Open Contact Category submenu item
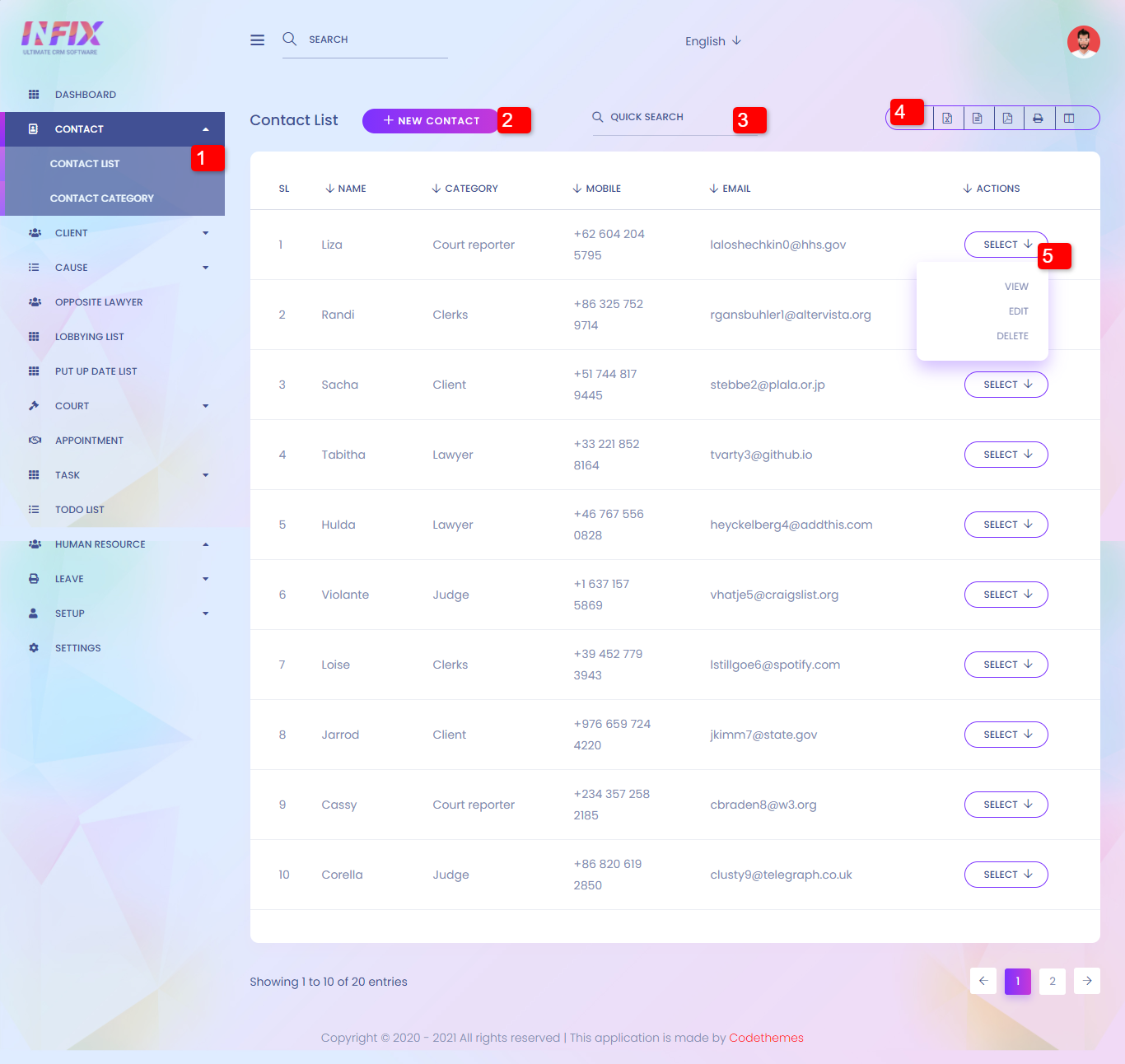 tap(102, 198)
